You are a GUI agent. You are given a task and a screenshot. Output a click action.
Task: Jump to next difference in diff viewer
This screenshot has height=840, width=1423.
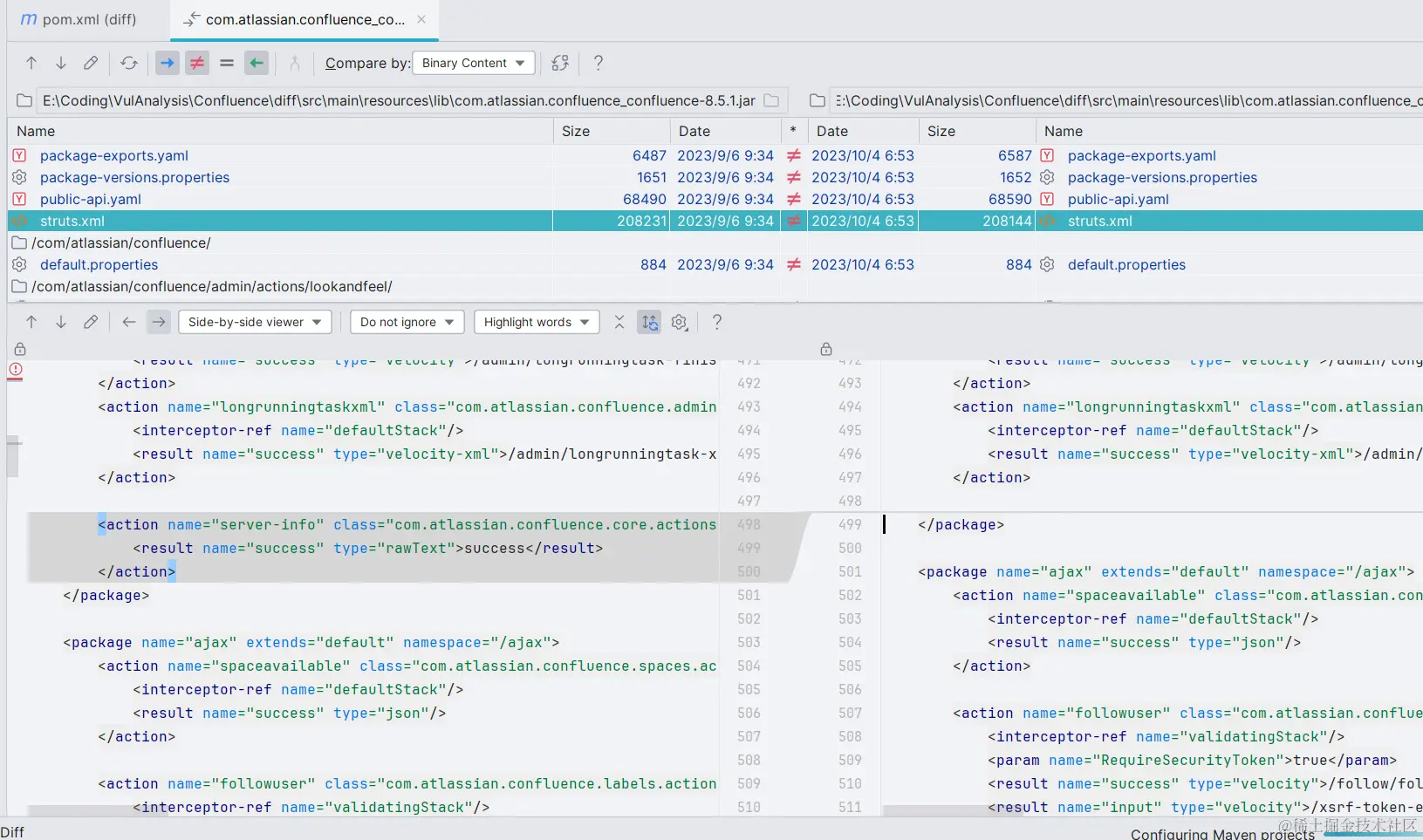click(61, 322)
